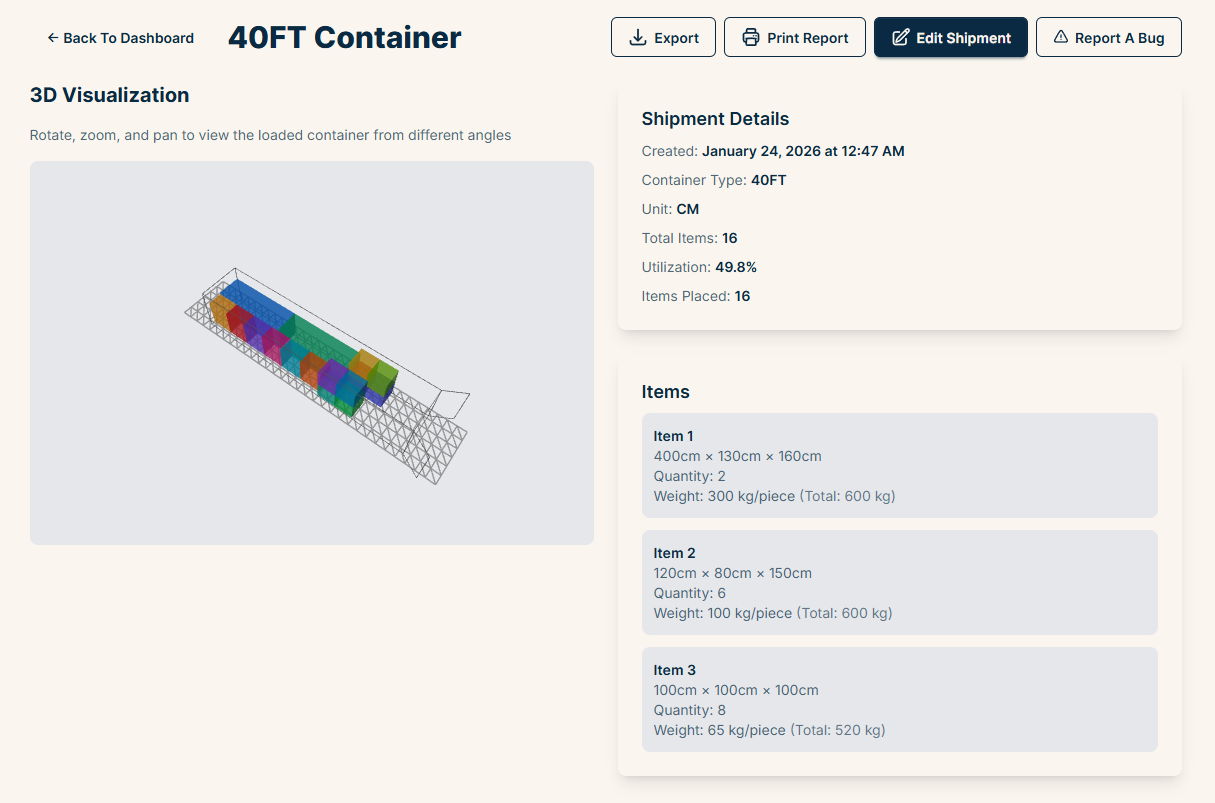The width and height of the screenshot is (1215, 803).
Task: Select Report A Bug button
Action: pos(1108,38)
